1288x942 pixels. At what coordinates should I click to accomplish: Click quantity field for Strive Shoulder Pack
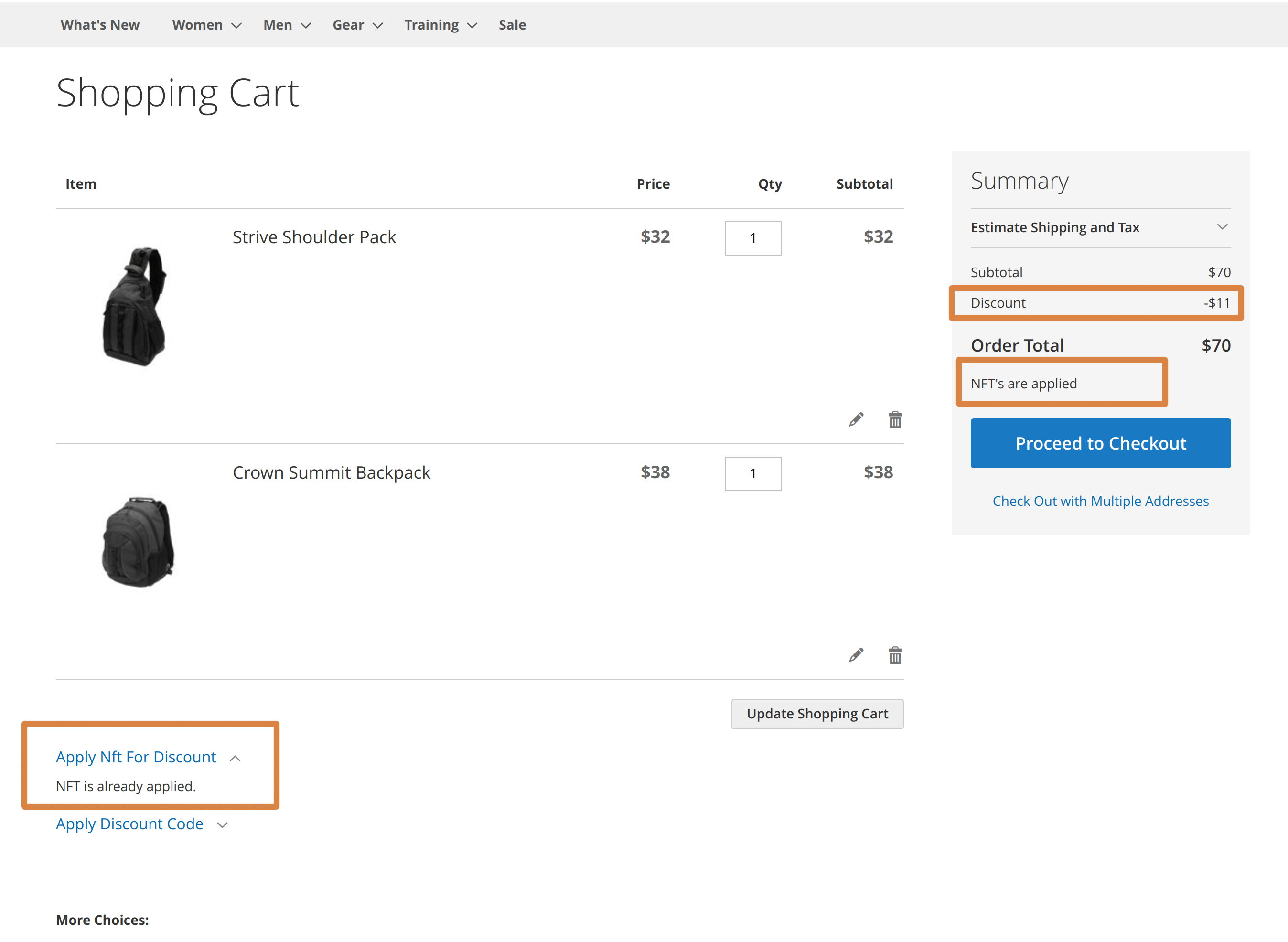click(x=752, y=238)
